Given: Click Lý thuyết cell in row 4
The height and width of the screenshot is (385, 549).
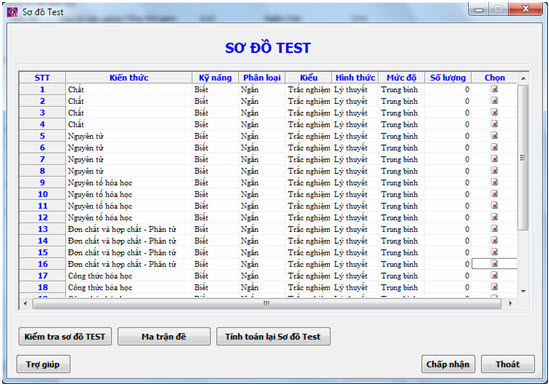Looking at the screenshot, I should [x=355, y=124].
